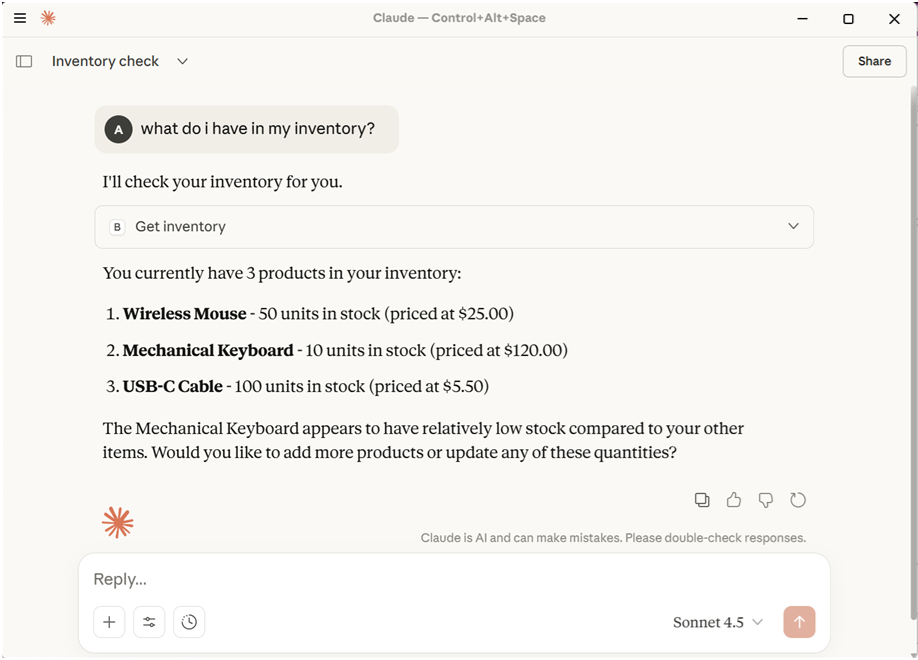Image resolution: width=918 pixels, height=660 pixels.
Task: Click the vertical scrollbar on the right
Action: coord(911,300)
